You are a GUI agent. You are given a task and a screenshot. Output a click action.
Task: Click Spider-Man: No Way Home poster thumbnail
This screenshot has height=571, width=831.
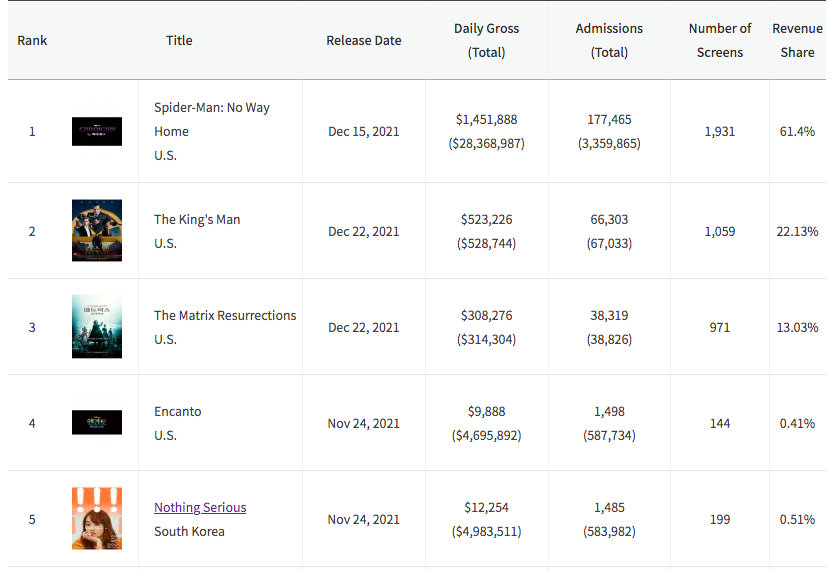[x=97, y=131]
